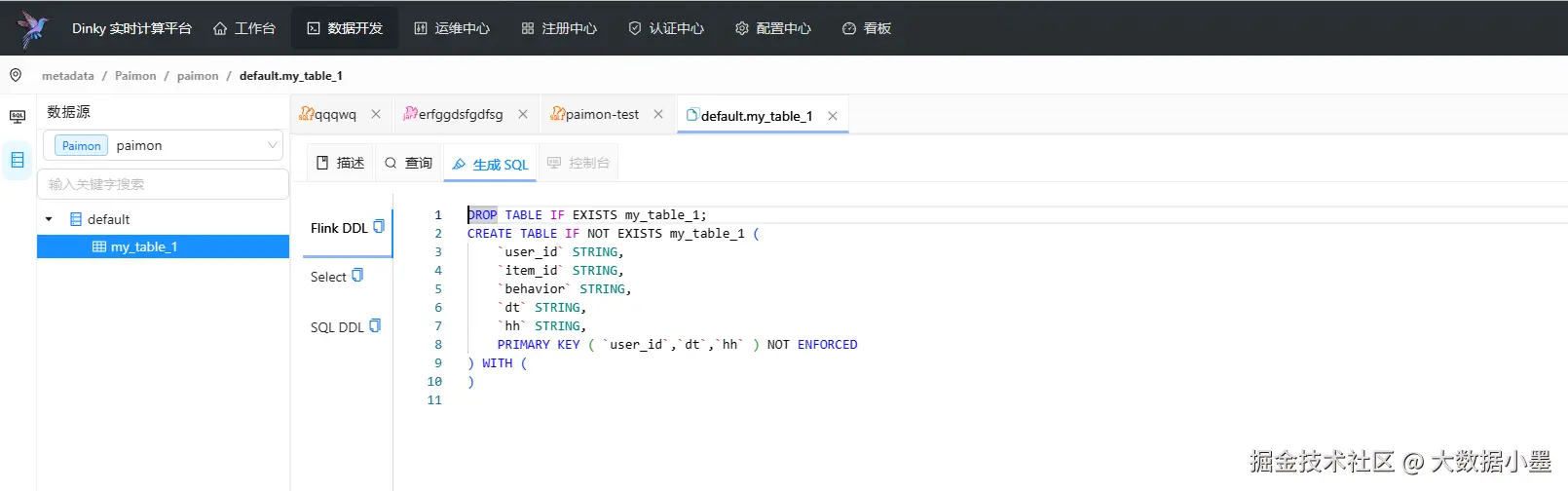Close the erfggdsfgdfsg tab
This screenshot has height=491, width=1568.
click(x=523, y=114)
